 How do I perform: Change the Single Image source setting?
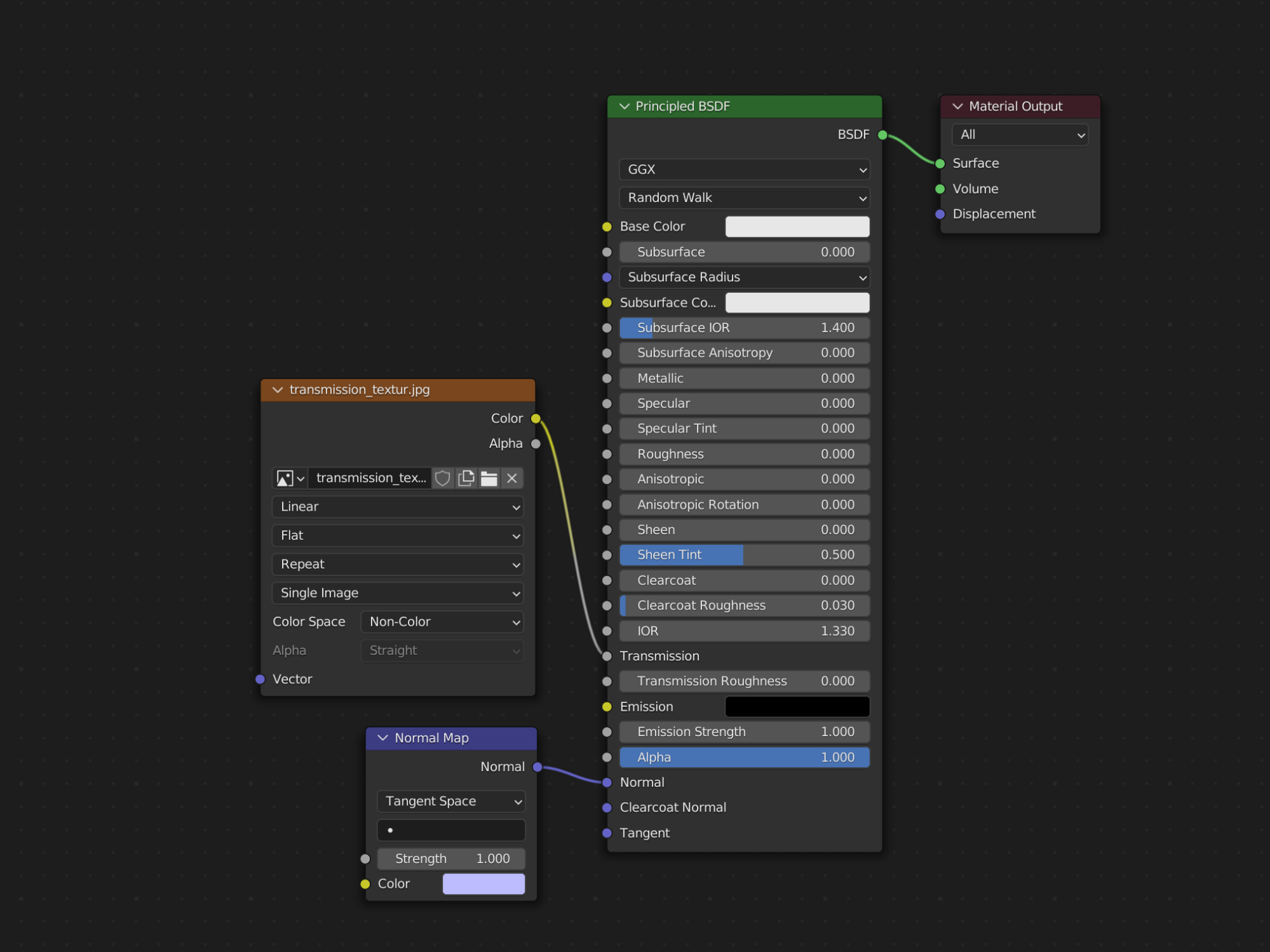pyautogui.click(x=397, y=593)
